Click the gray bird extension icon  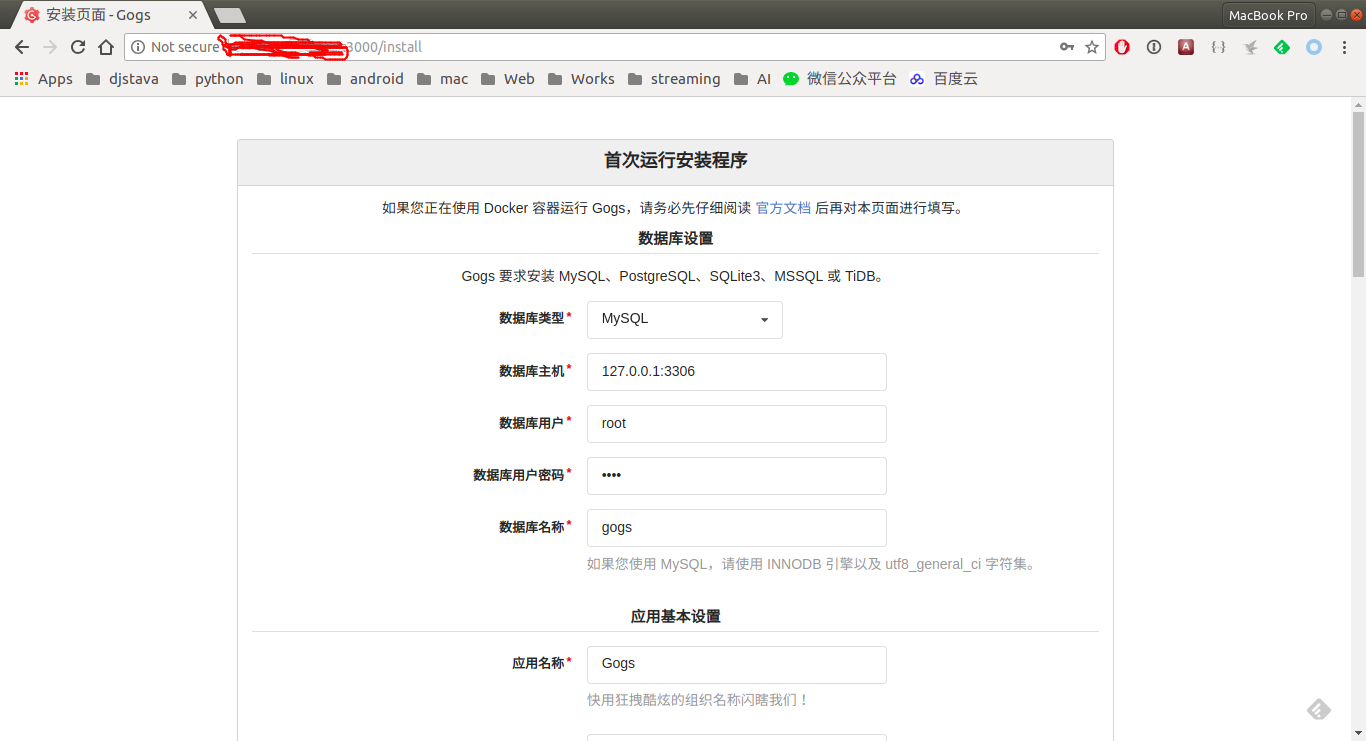[x=1250, y=47]
